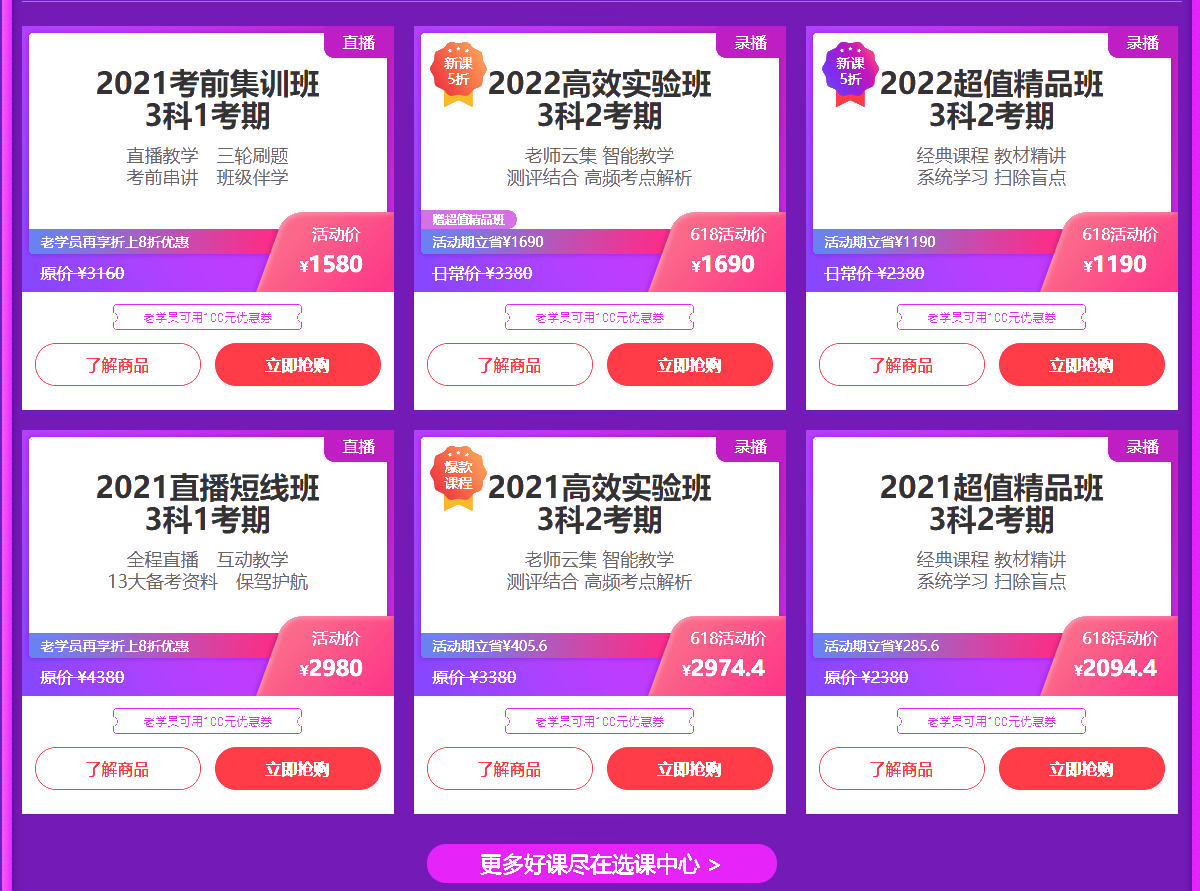Click the 录播 tag on 2021超值精品班 card
The width and height of the screenshot is (1200, 891).
tap(1143, 447)
